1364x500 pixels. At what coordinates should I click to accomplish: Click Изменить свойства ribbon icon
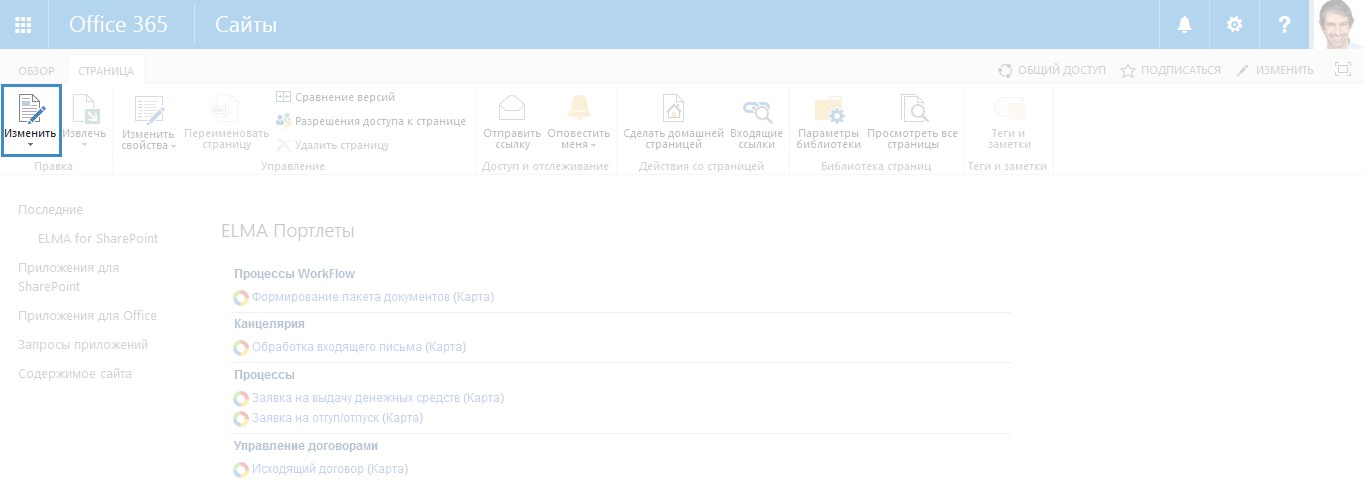point(149,110)
